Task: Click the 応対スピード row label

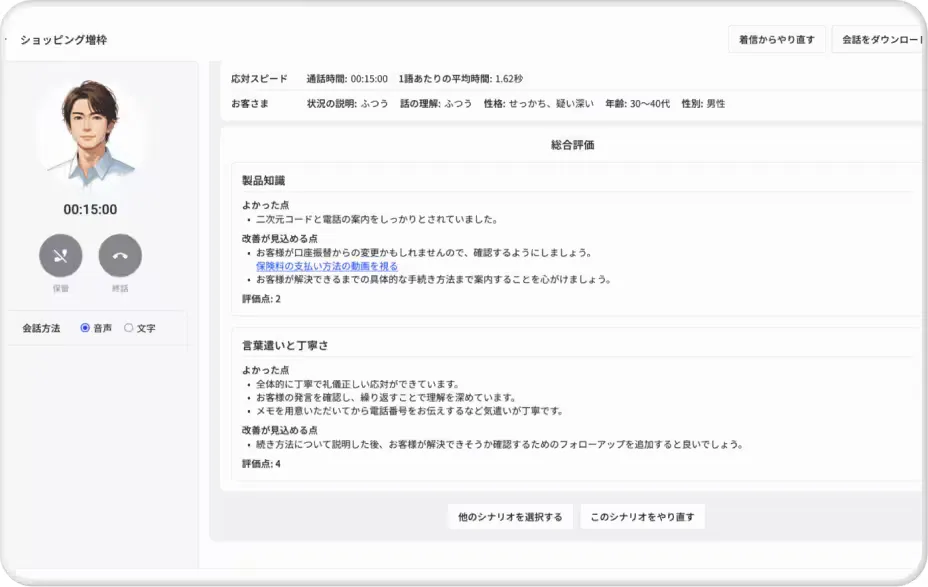Action: [x=259, y=79]
